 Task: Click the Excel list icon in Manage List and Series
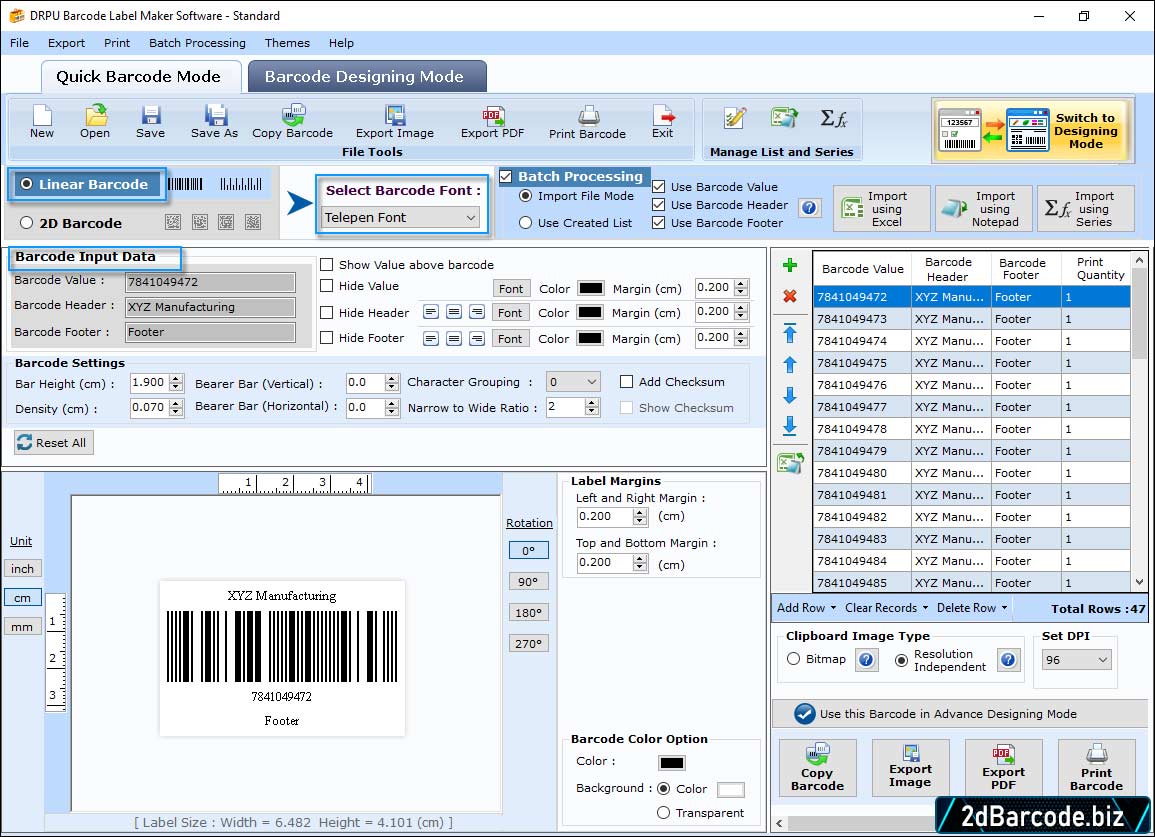coord(784,118)
